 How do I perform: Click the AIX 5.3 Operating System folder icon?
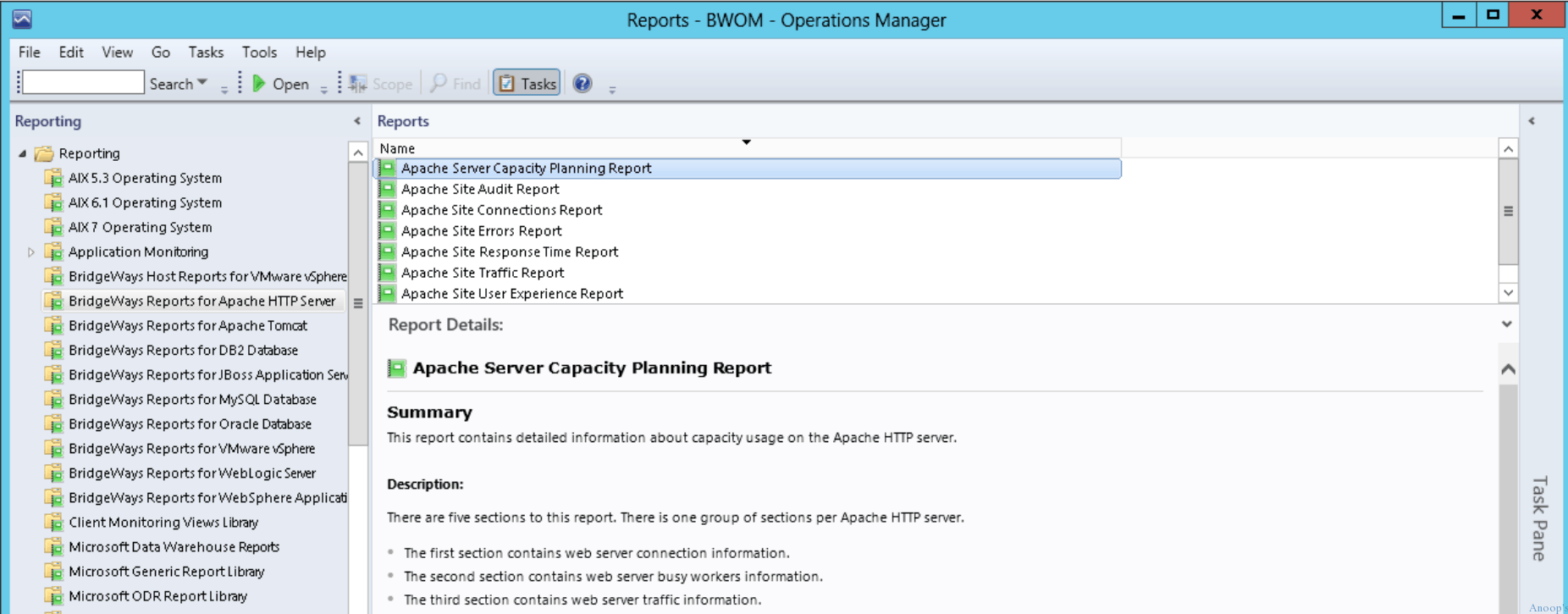click(53, 178)
